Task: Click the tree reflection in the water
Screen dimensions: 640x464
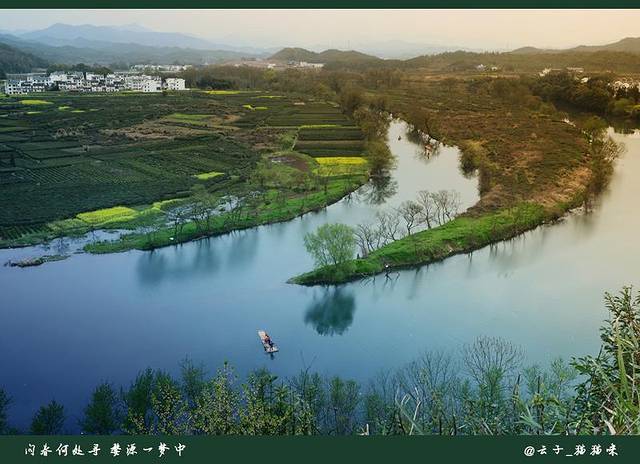Action: pyautogui.click(x=330, y=311)
